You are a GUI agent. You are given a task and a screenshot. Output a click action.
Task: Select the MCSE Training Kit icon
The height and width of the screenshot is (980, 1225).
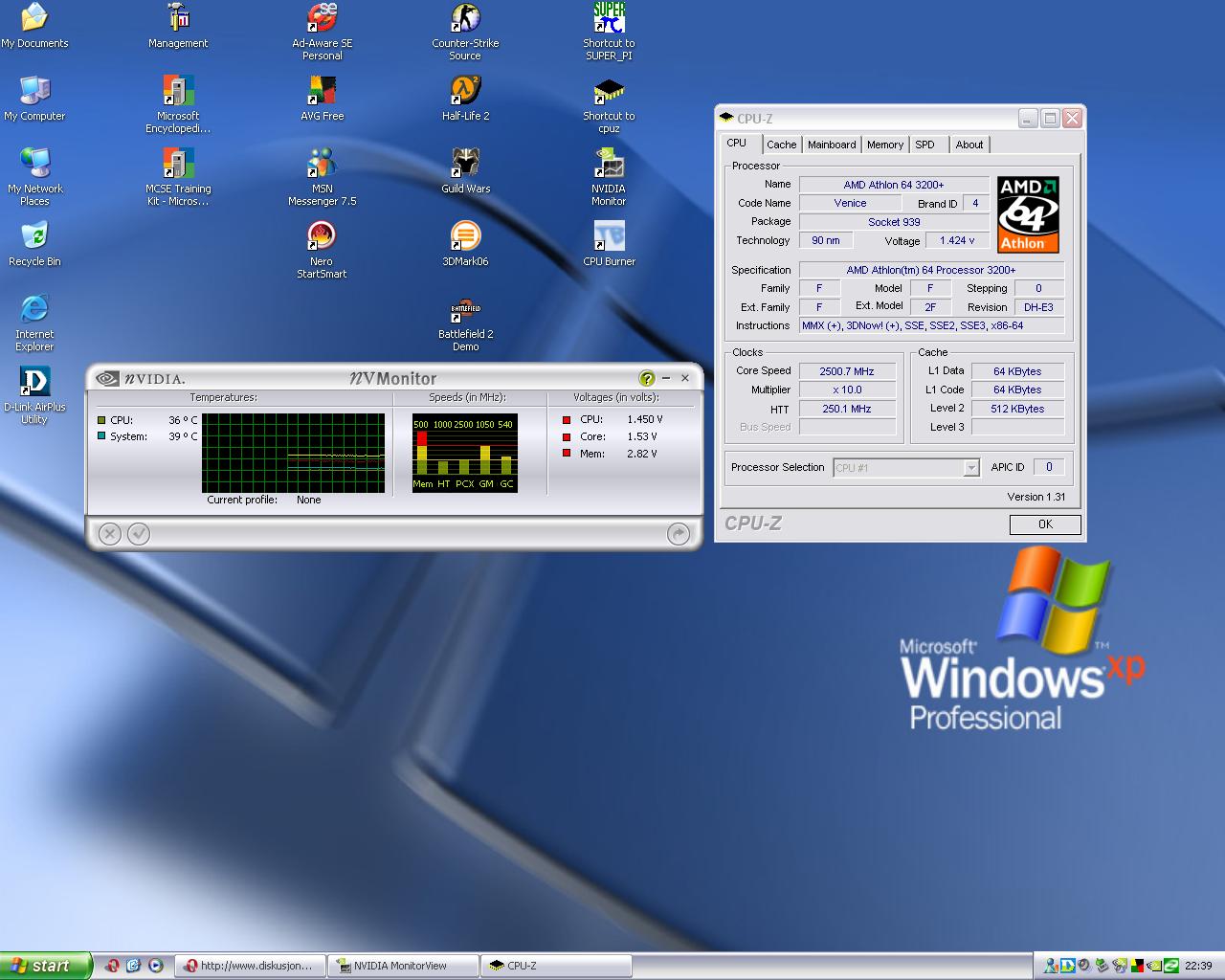pyautogui.click(x=178, y=176)
